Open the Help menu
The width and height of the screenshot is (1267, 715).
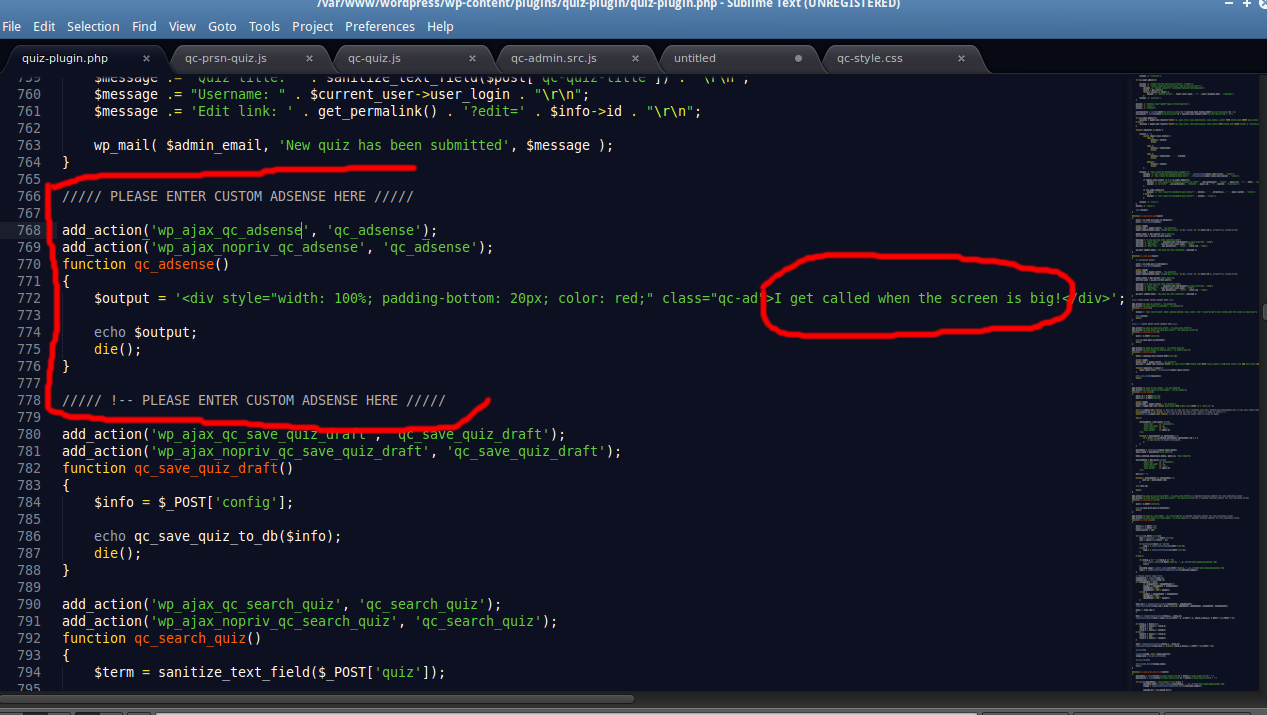coord(440,27)
